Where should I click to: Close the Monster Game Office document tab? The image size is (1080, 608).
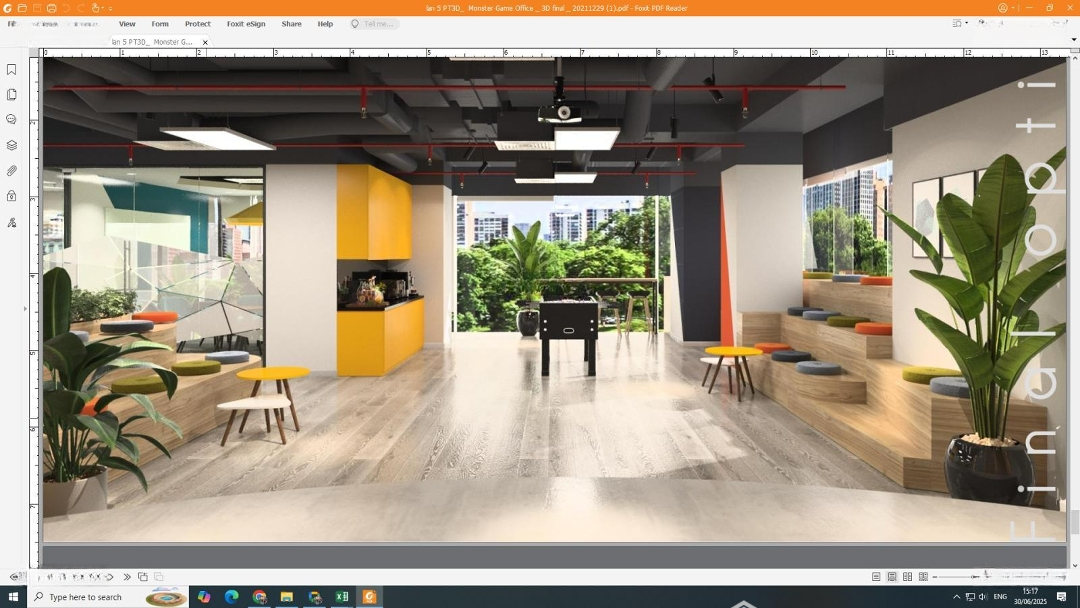[205, 43]
